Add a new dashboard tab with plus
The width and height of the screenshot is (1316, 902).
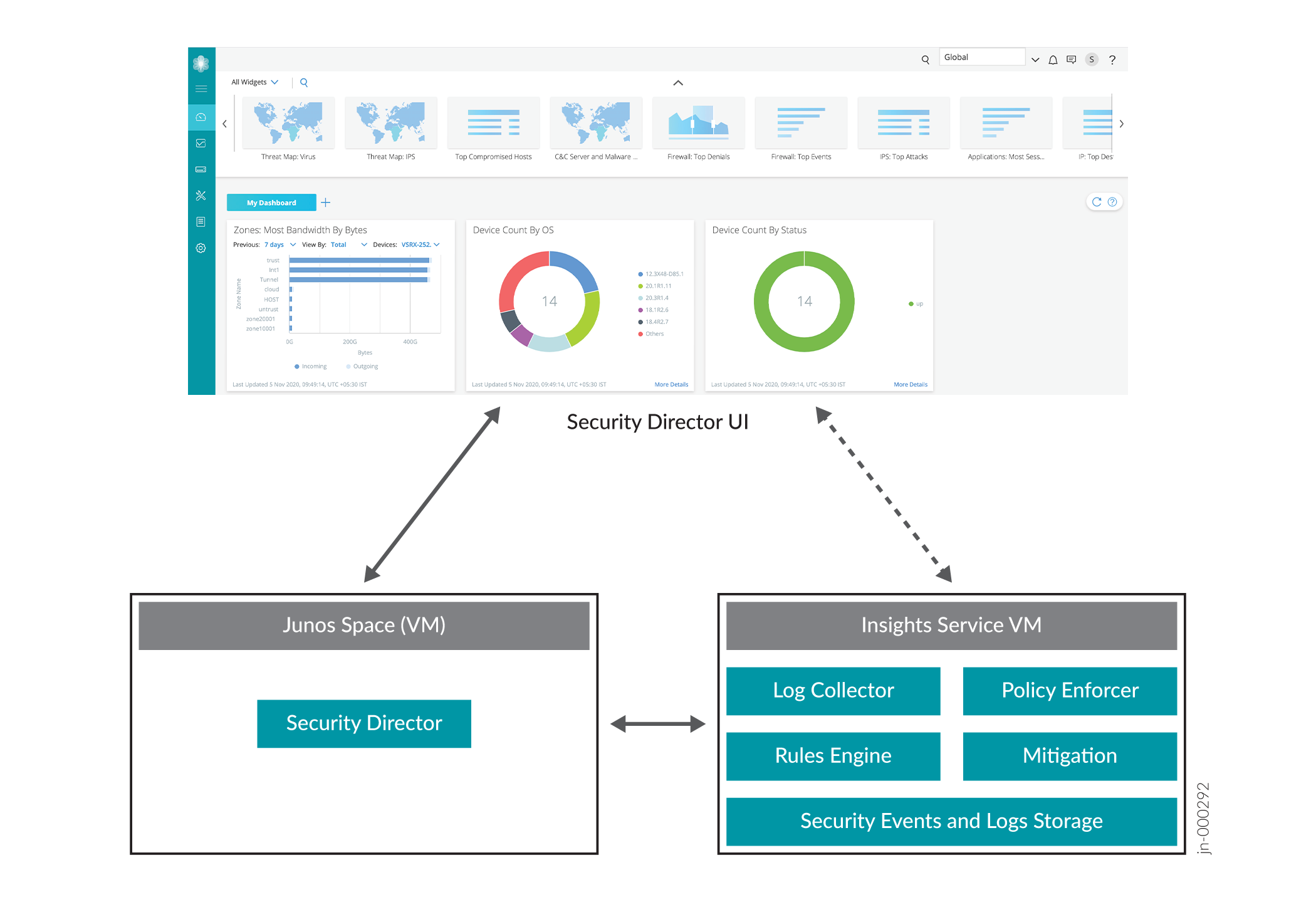[326, 202]
